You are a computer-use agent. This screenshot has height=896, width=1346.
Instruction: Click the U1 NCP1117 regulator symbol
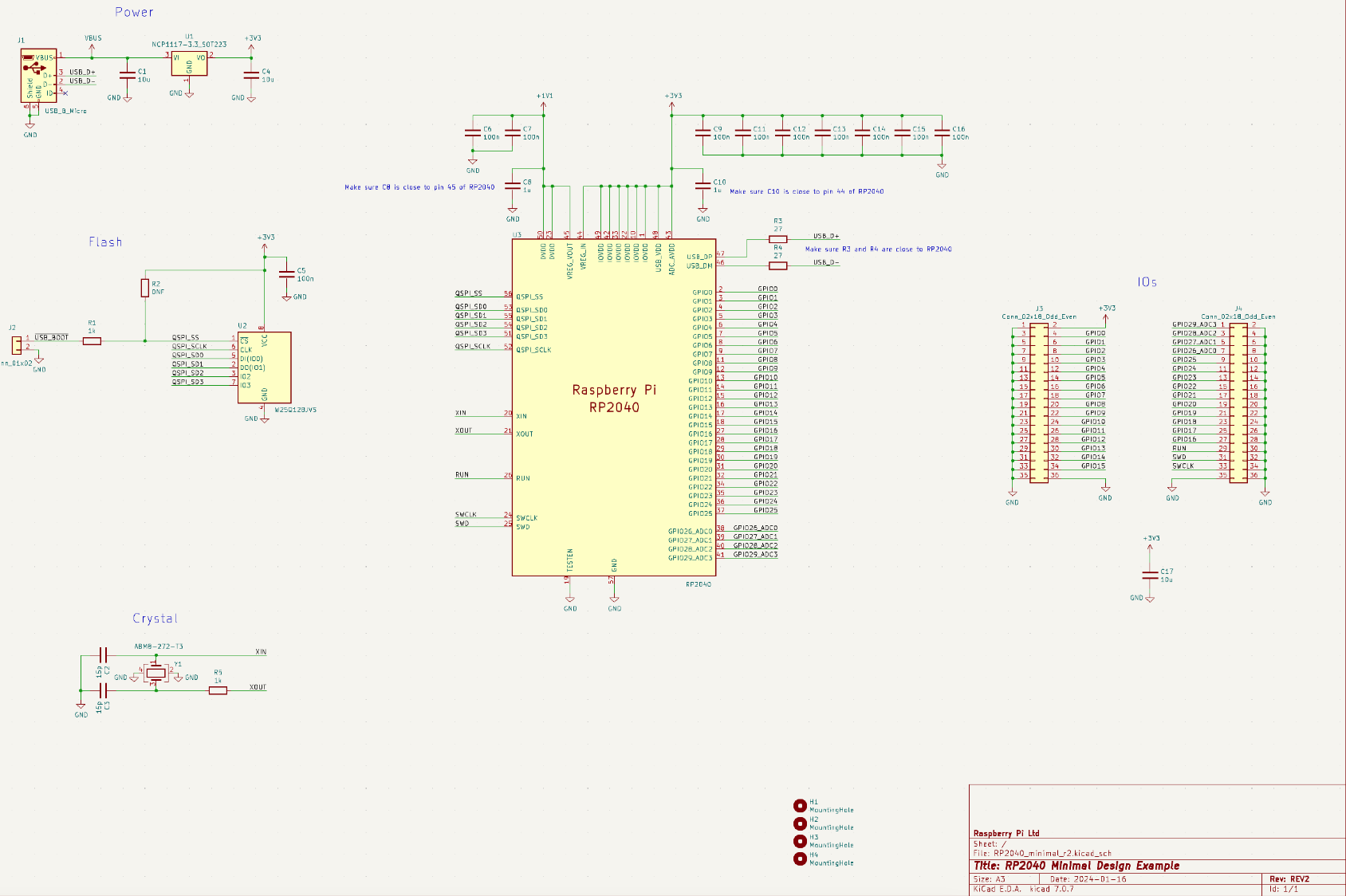click(x=189, y=64)
